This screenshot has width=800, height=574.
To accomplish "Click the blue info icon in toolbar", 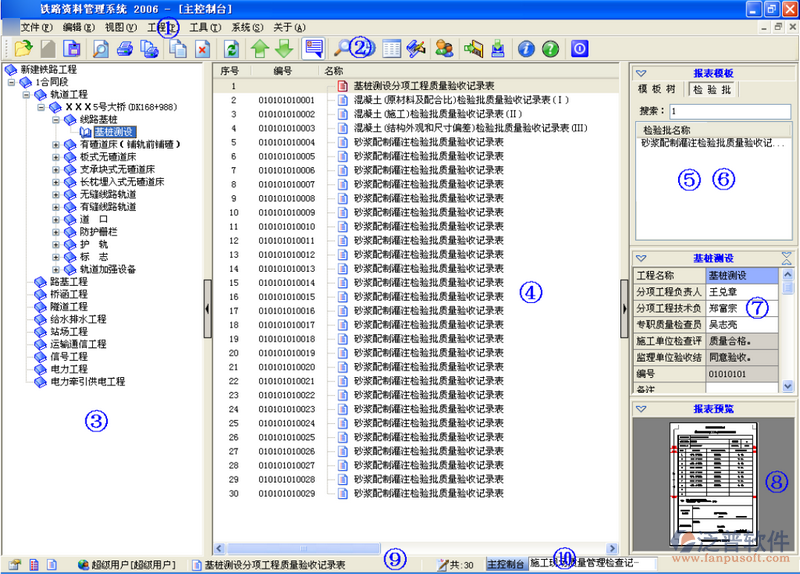I will coord(525,48).
